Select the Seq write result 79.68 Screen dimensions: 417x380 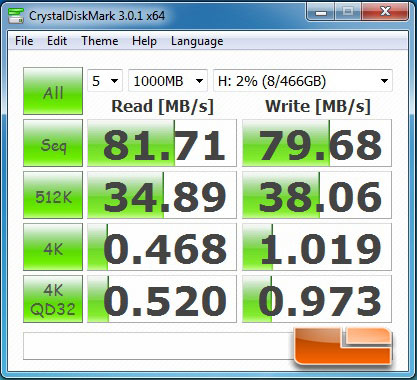pyautogui.click(x=317, y=143)
